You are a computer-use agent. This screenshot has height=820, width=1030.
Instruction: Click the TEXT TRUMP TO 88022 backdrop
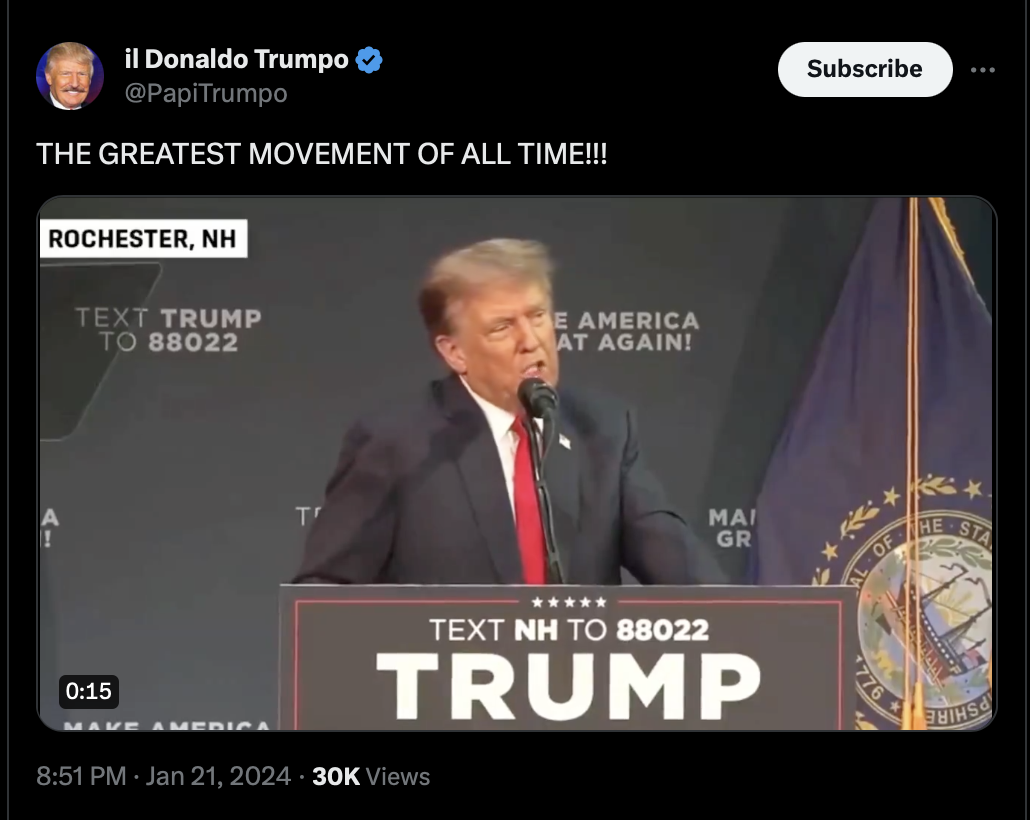[169, 330]
